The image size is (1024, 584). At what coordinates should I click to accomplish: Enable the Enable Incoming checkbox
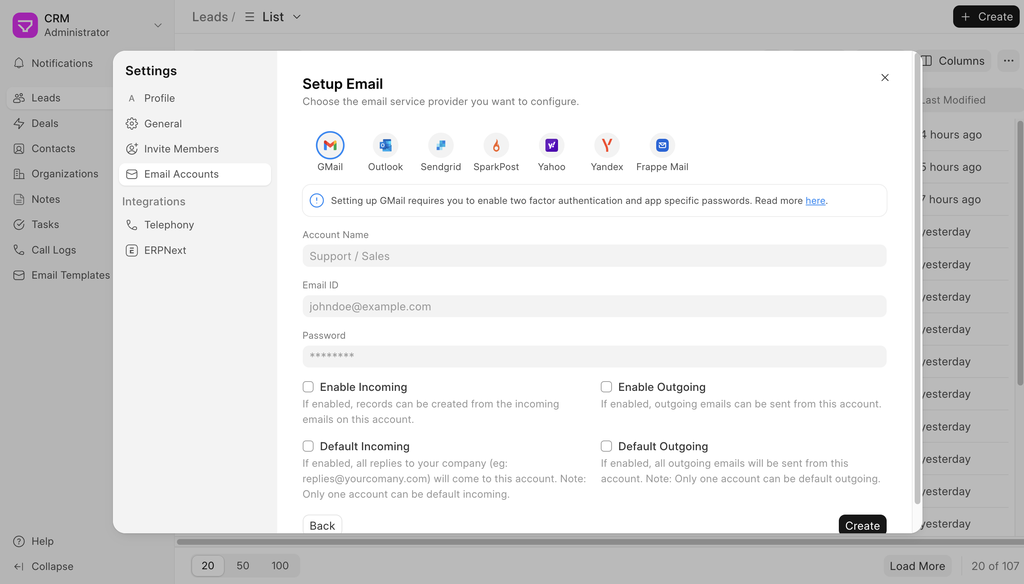(309, 387)
